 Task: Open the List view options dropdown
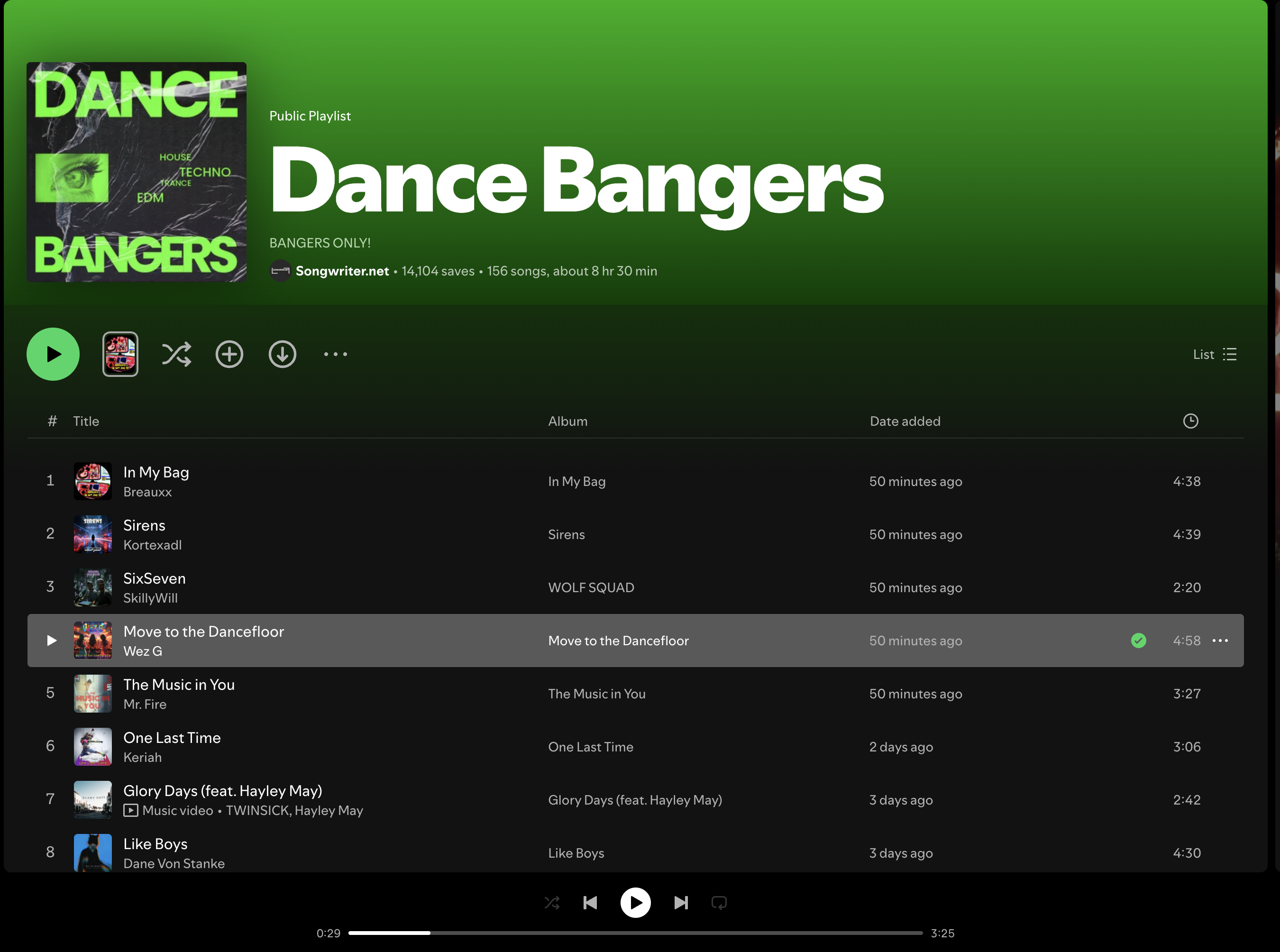[x=1215, y=354]
